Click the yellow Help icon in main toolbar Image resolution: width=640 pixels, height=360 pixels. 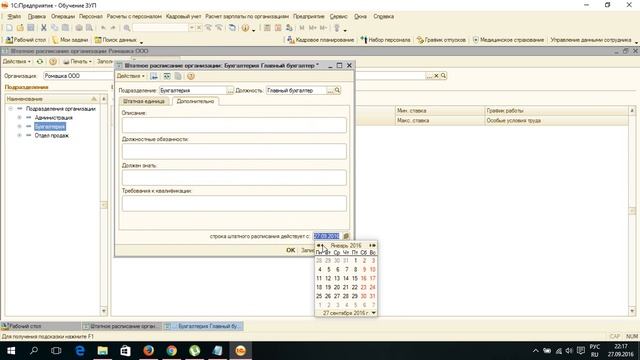point(245,28)
